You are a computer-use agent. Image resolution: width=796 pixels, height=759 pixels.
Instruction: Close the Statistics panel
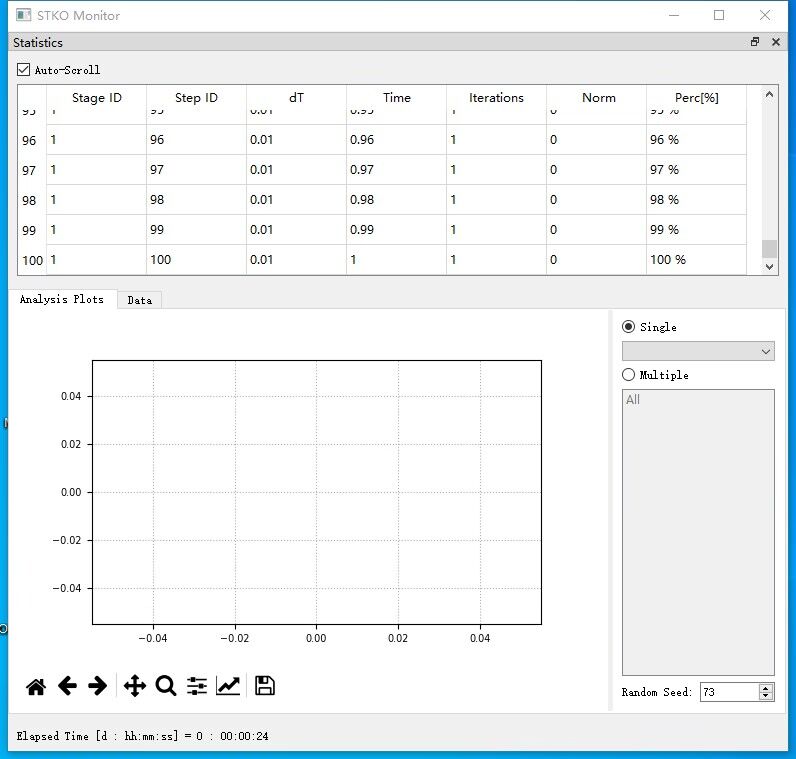(x=776, y=42)
